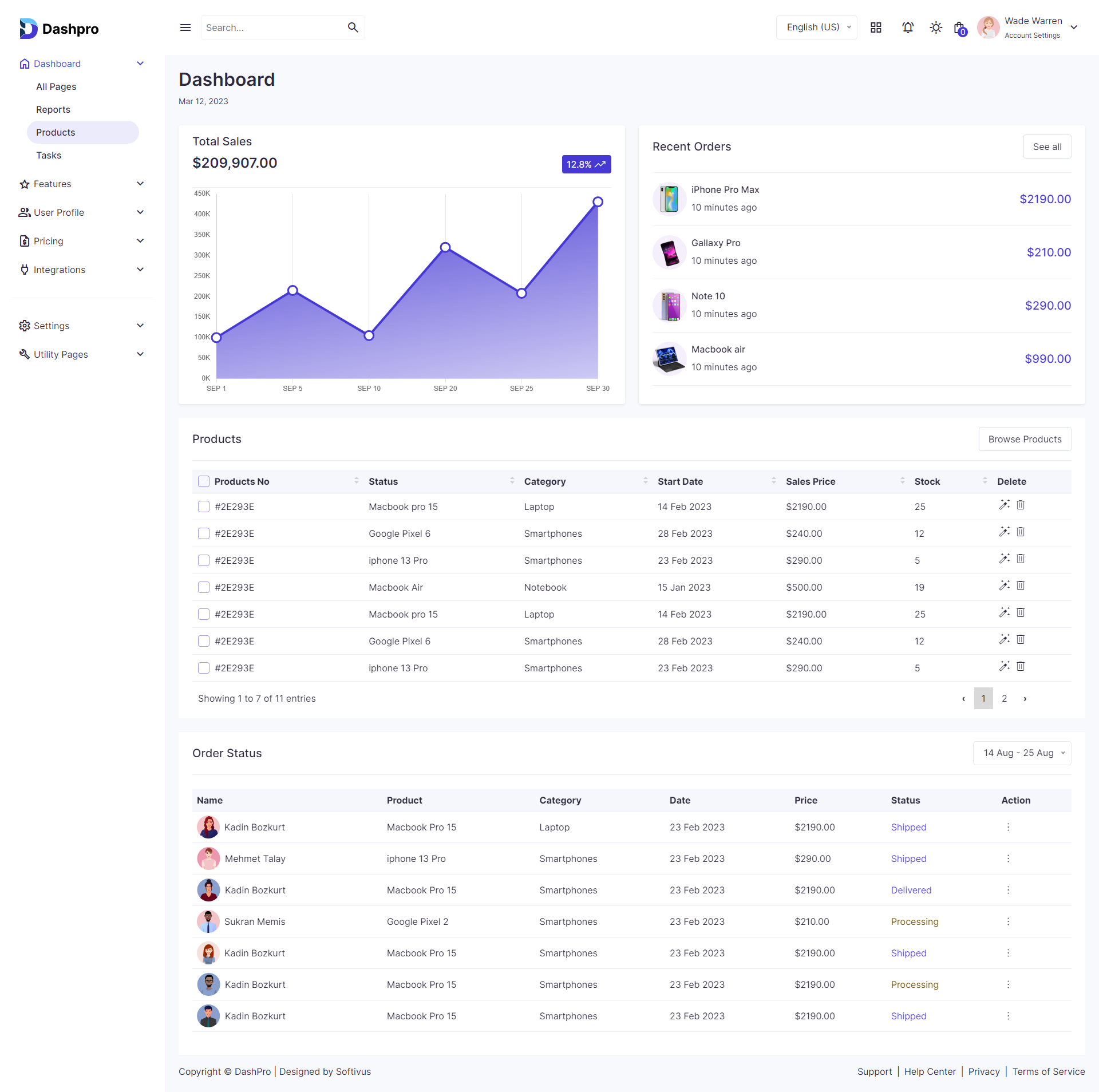Click See all in Recent Orders
The width and height of the screenshot is (1099, 1092).
click(1047, 147)
